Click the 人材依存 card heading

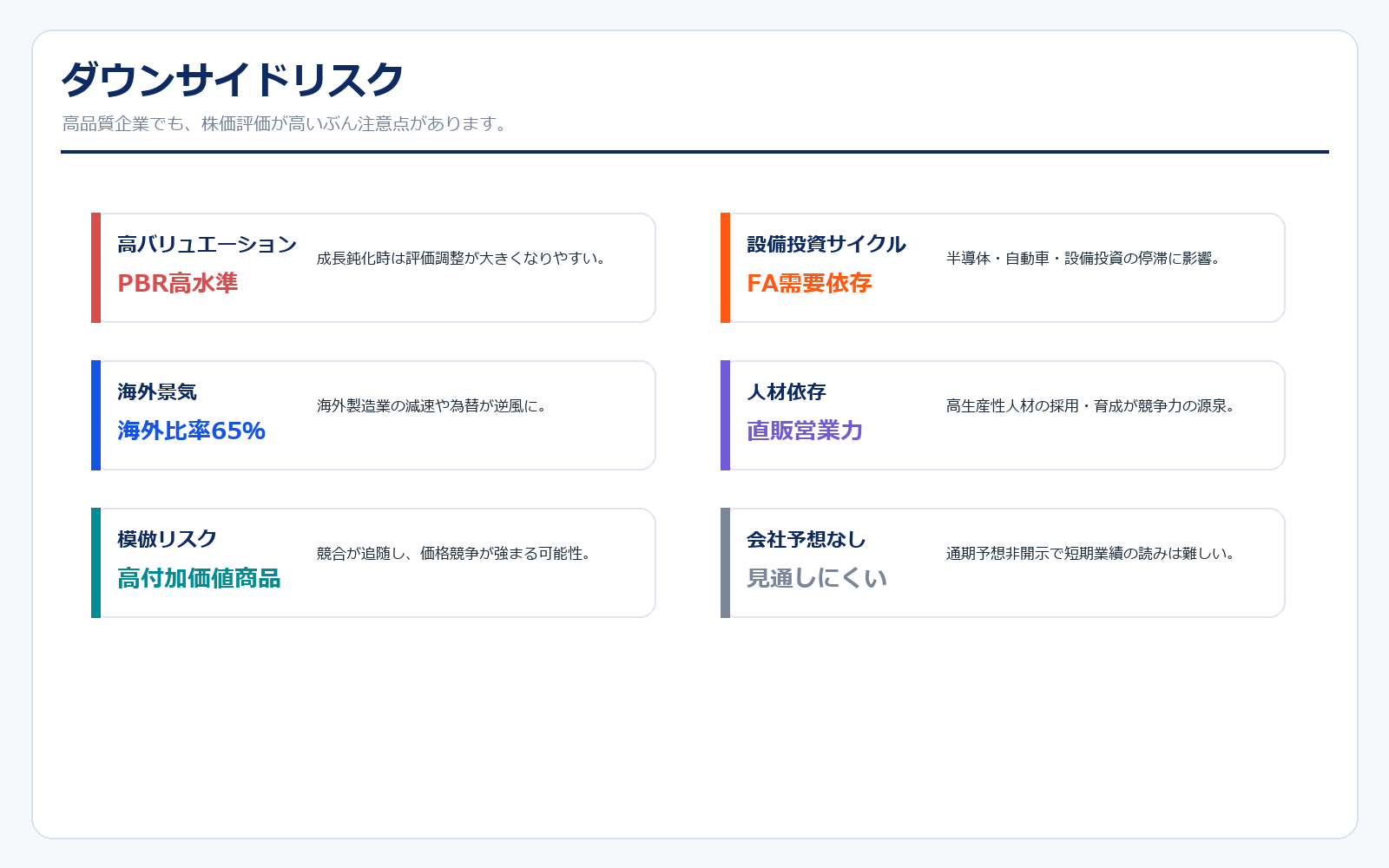[787, 392]
